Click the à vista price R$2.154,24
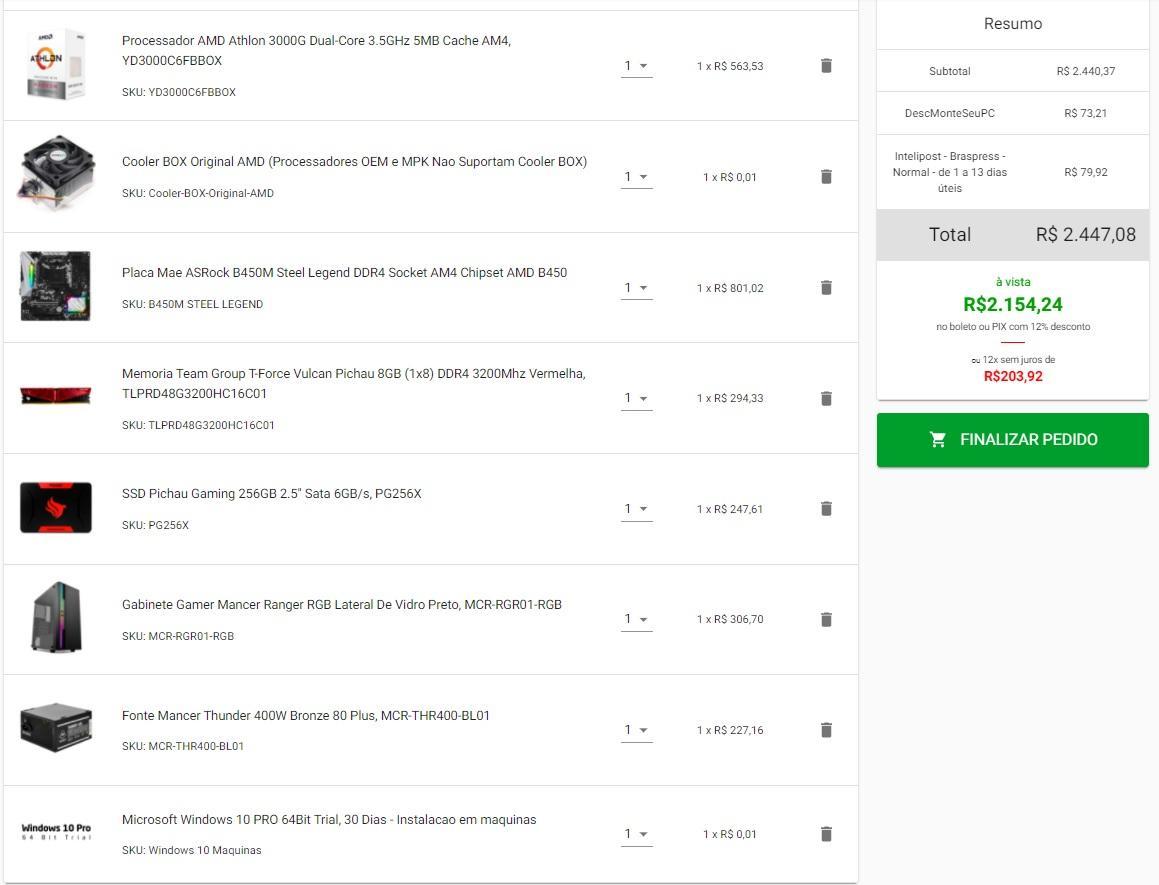Image resolution: width=1159 pixels, height=885 pixels. pos(1013,305)
